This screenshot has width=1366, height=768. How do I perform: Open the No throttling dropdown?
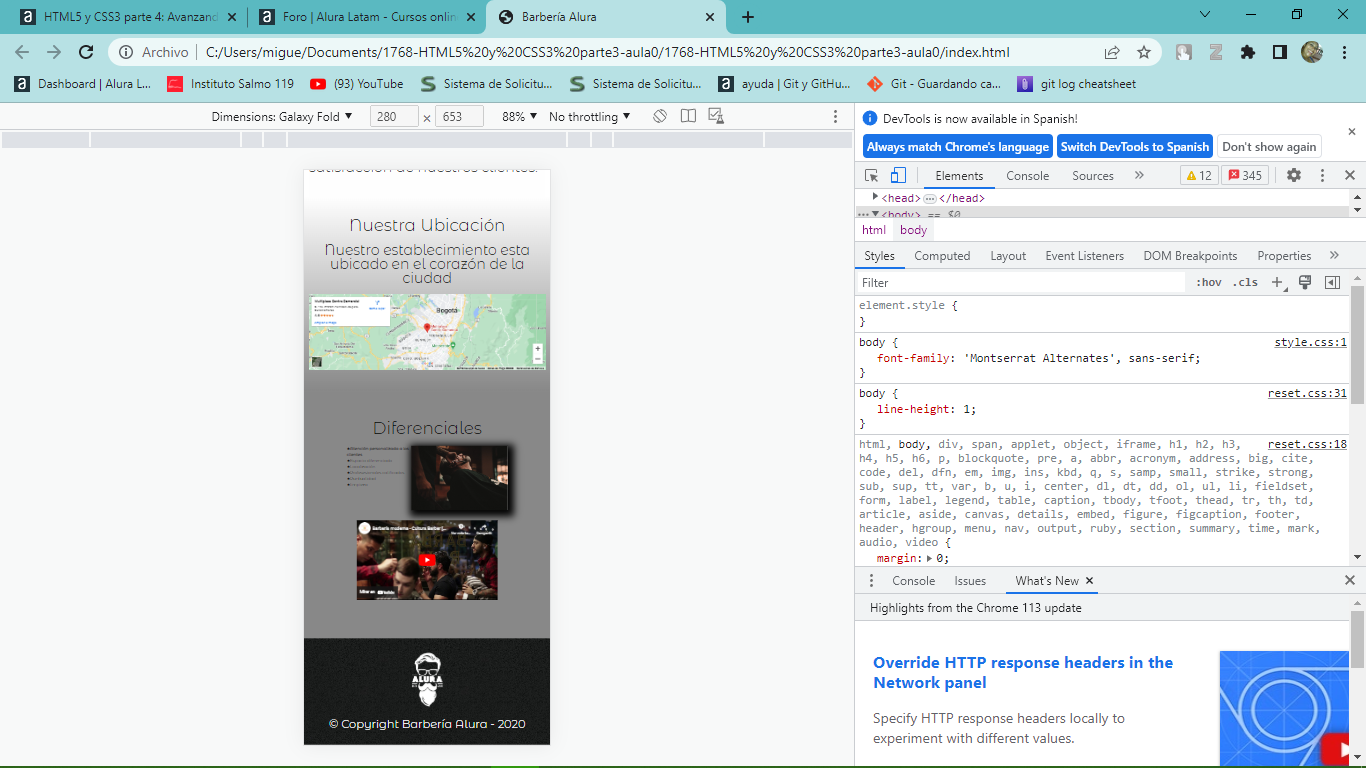click(590, 117)
